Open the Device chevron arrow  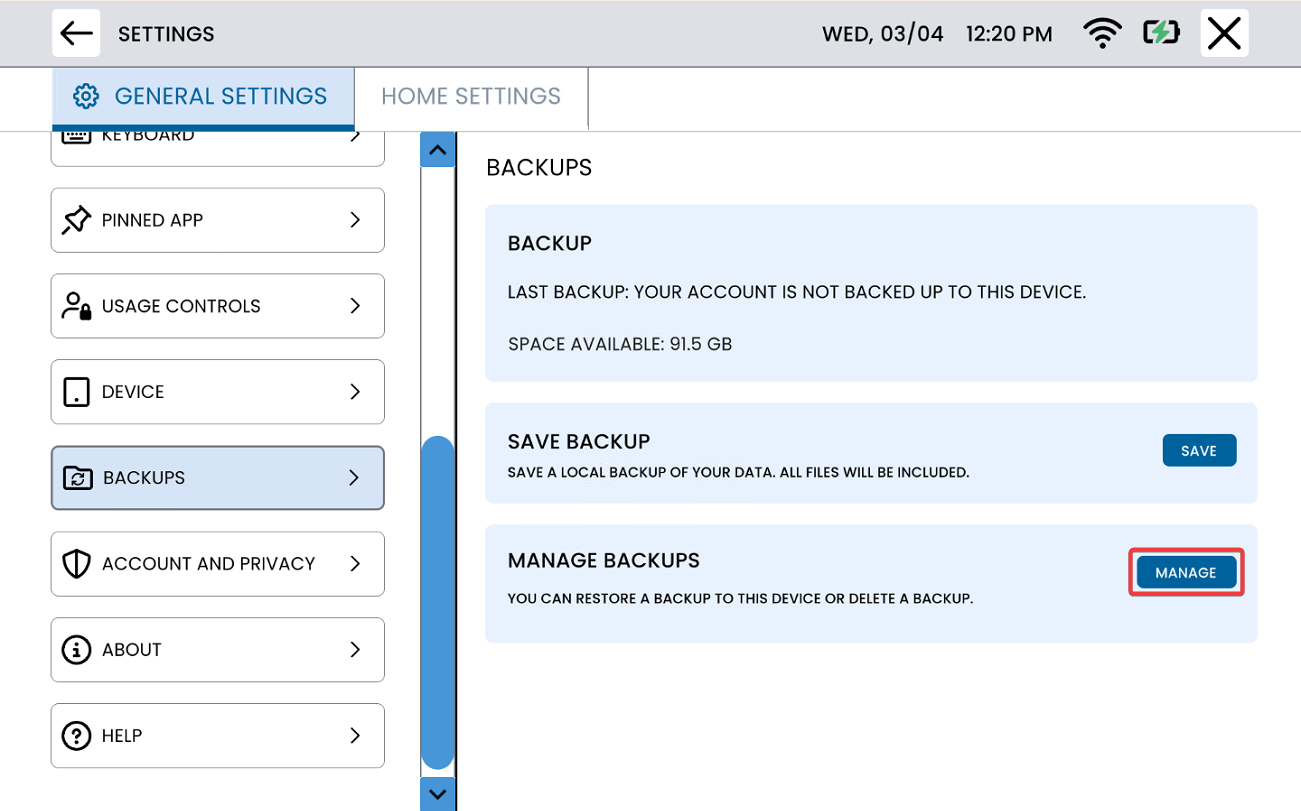(355, 392)
